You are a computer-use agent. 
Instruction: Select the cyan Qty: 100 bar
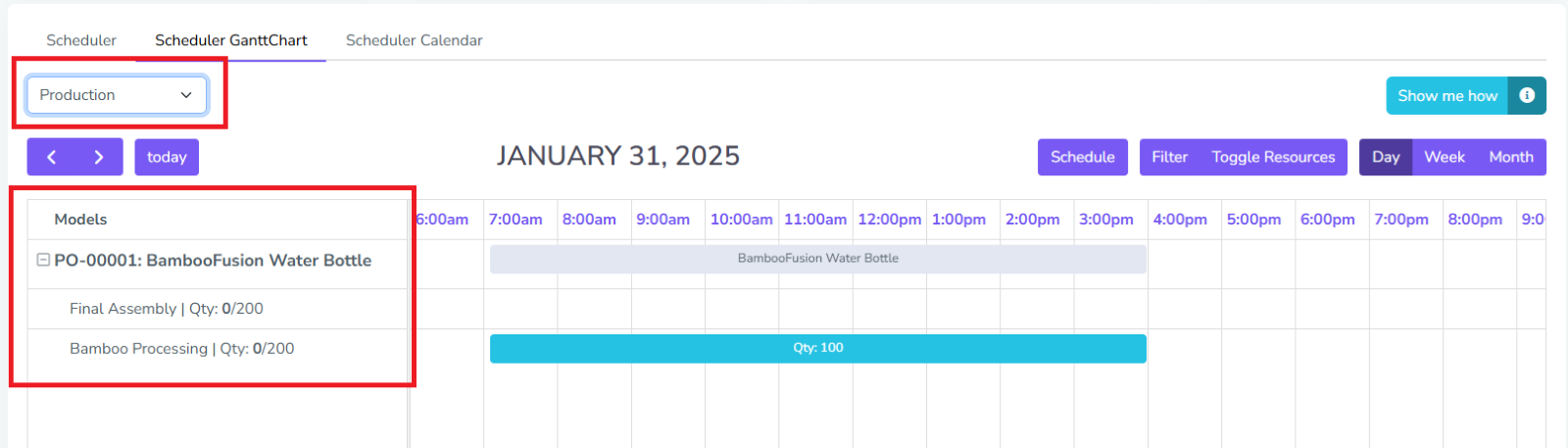817,348
